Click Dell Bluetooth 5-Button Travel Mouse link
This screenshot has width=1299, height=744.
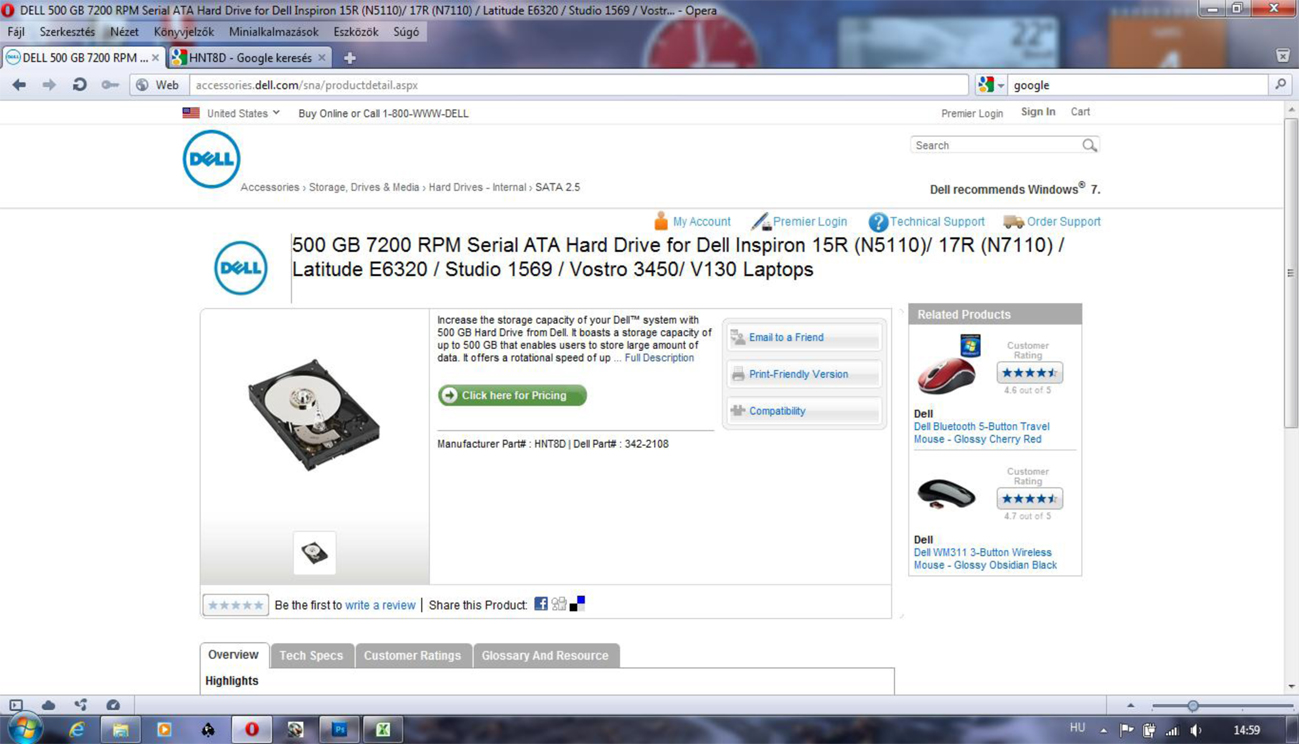[x=981, y=433]
